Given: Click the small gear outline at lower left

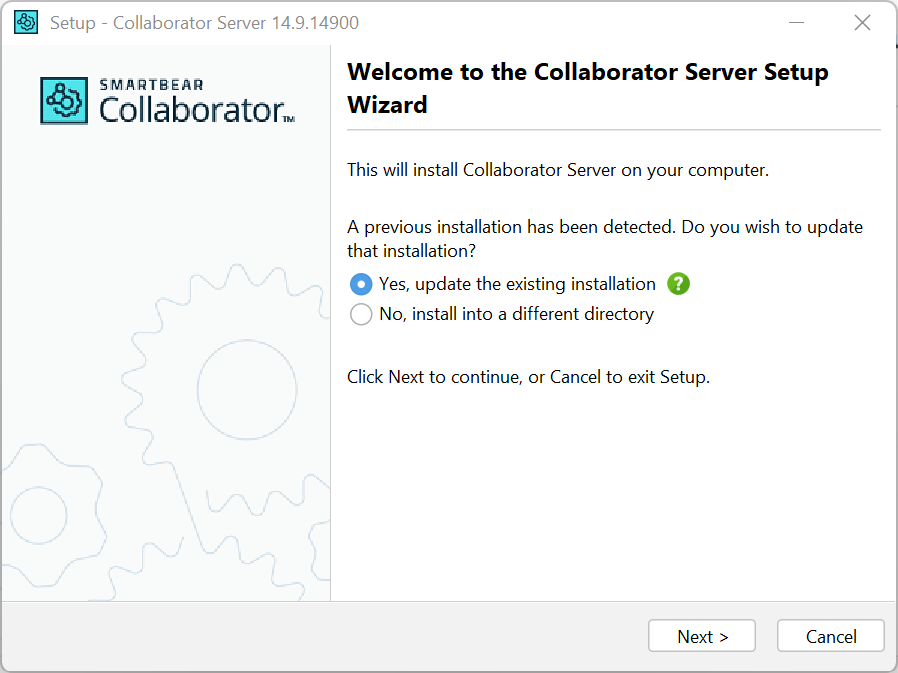Looking at the screenshot, I should [x=38, y=515].
